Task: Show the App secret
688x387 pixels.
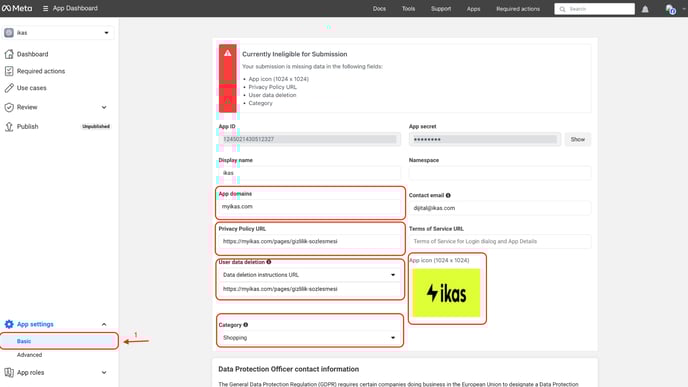Action: (577, 139)
